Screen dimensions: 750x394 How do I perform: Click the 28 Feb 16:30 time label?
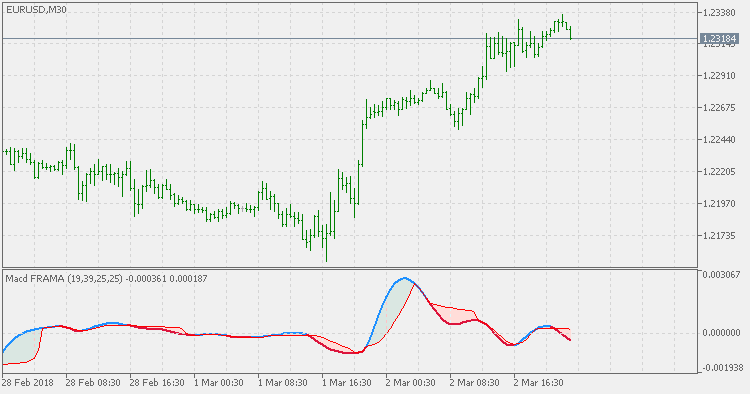point(157,383)
